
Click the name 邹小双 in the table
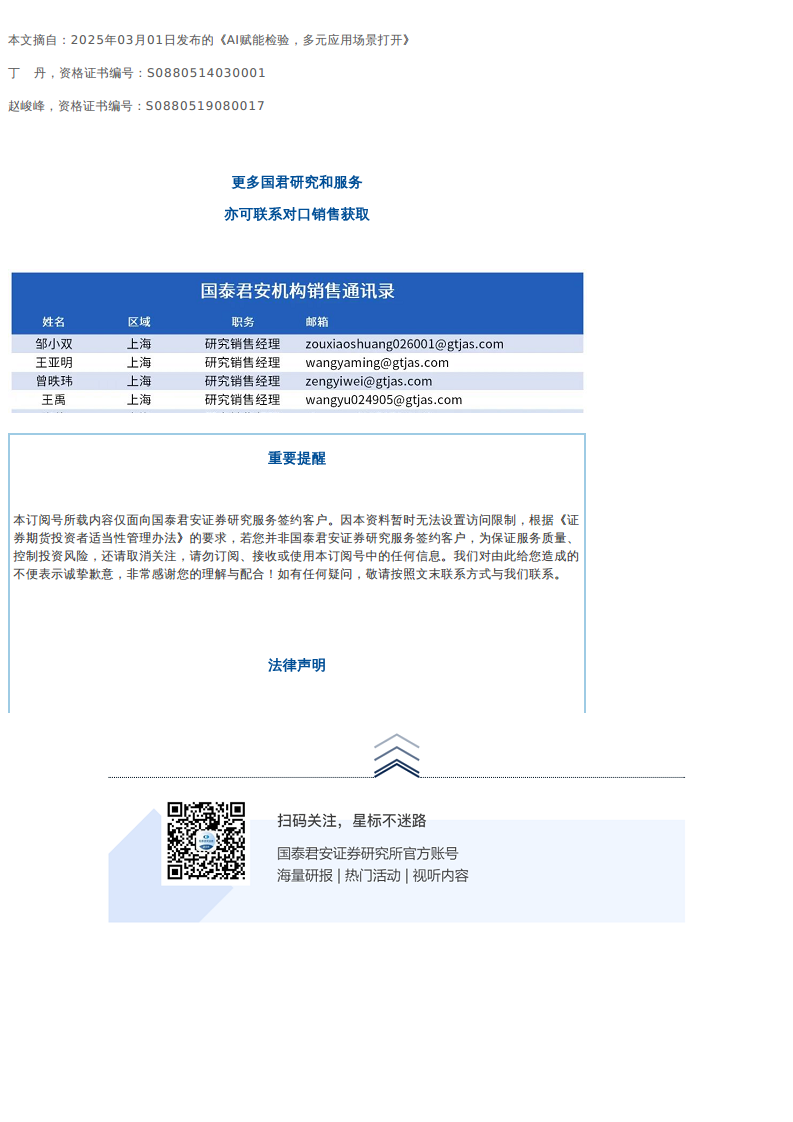(x=54, y=344)
